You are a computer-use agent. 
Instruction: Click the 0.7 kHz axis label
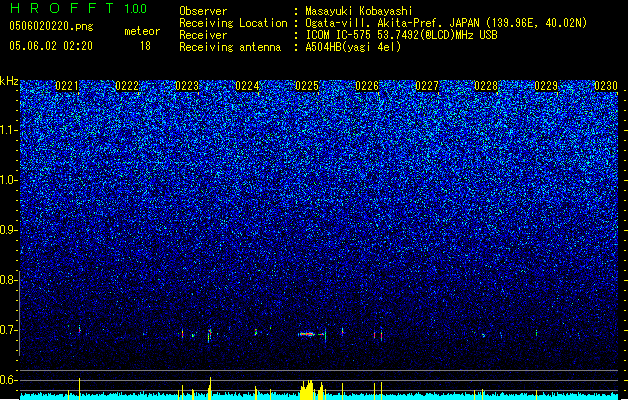[9, 330]
